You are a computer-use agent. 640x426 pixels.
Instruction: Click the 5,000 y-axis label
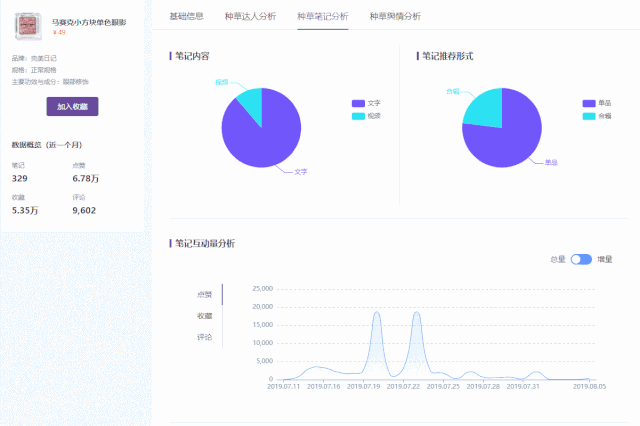(x=264, y=361)
